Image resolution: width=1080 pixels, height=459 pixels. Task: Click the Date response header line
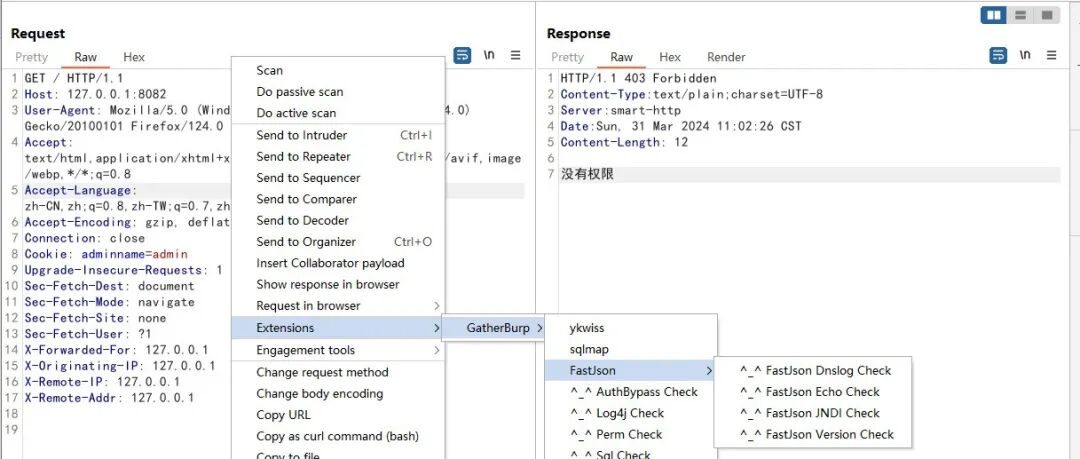coord(681,126)
